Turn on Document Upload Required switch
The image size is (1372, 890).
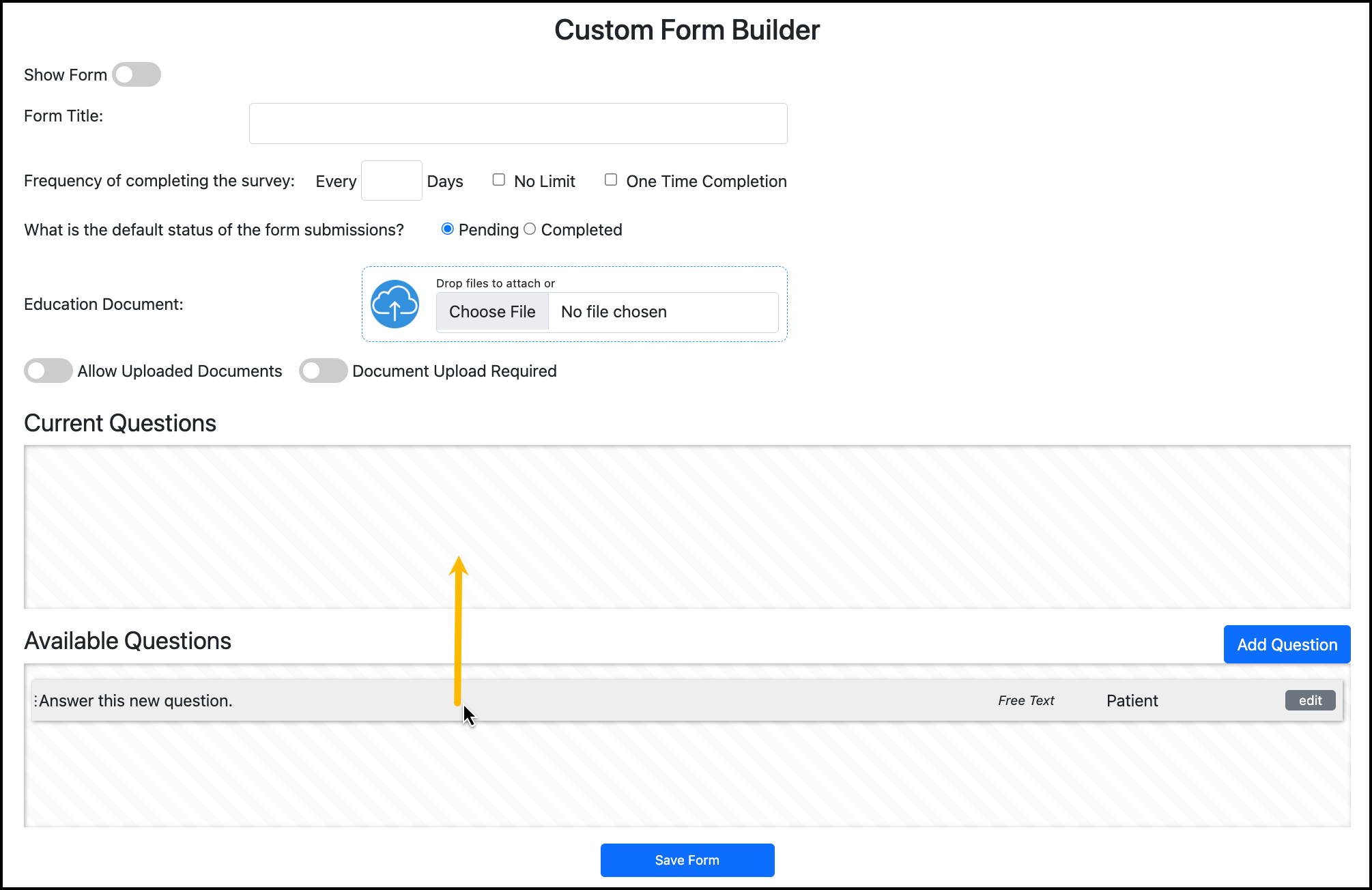coord(324,371)
